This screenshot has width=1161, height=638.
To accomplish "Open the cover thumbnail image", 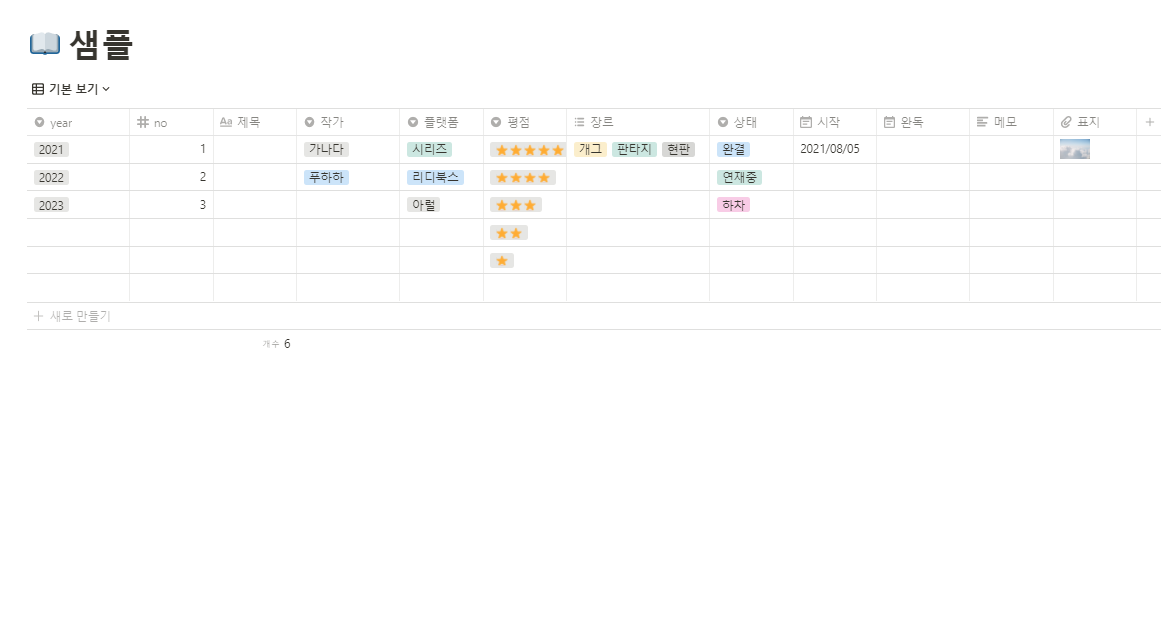I will 1074,150.
